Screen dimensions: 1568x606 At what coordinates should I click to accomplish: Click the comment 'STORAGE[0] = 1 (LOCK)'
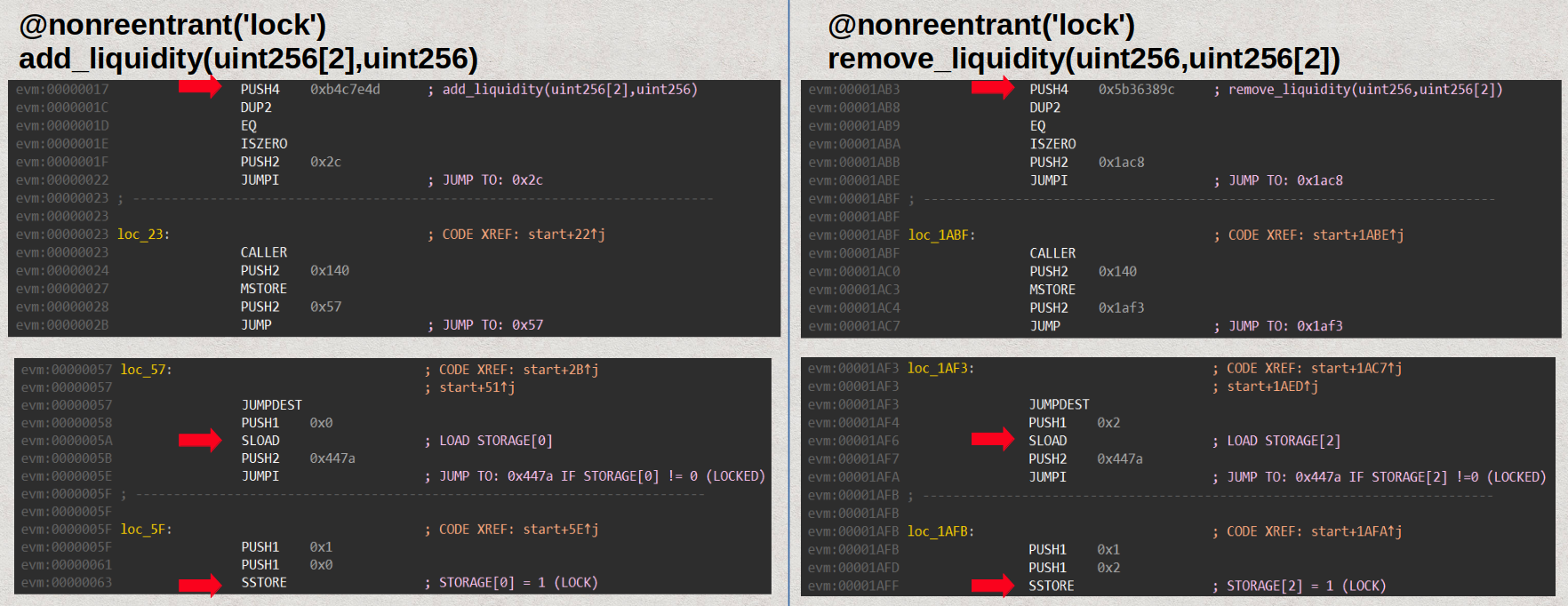518,583
